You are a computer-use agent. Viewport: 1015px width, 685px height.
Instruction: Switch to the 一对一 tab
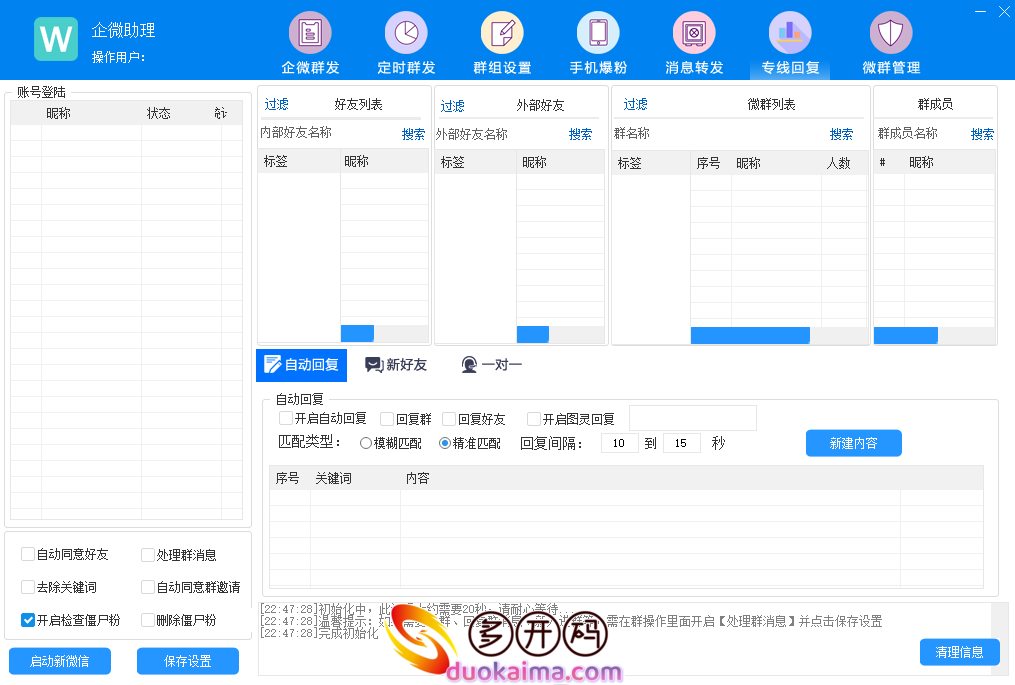491,365
